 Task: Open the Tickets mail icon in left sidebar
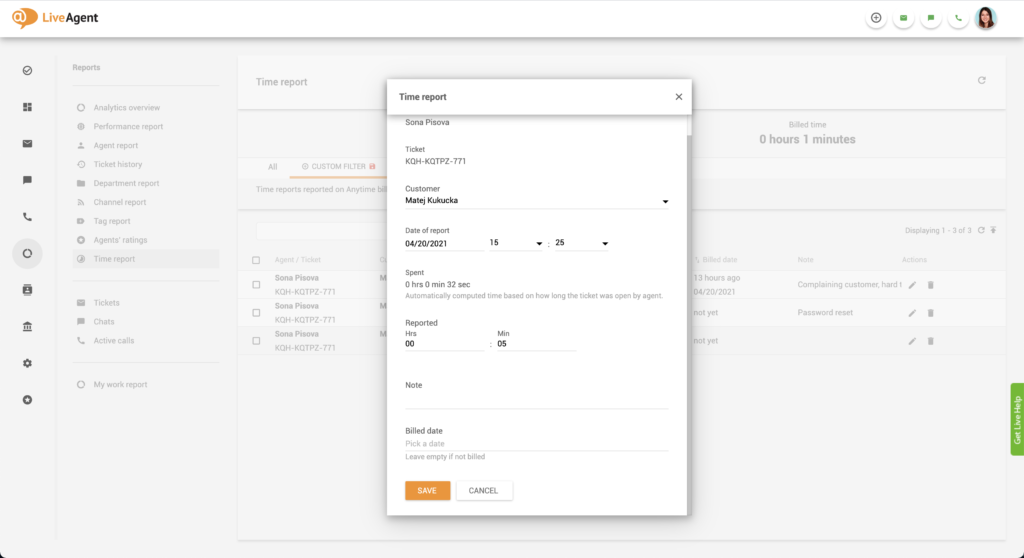27,143
